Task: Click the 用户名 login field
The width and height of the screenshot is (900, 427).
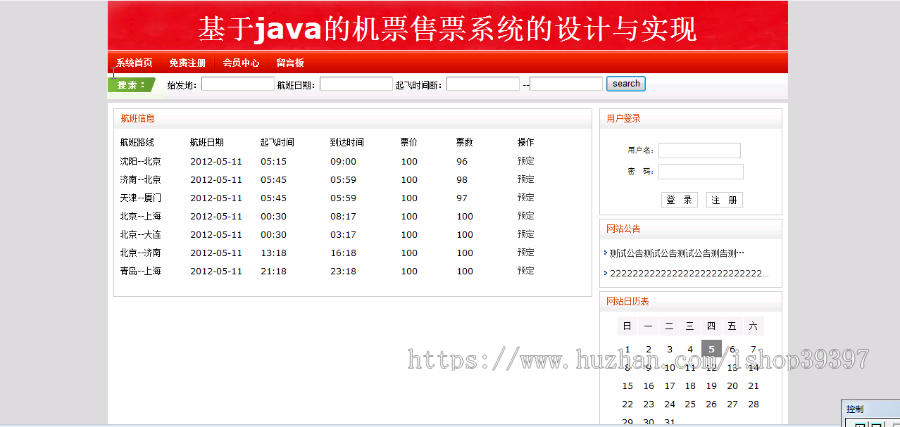Action: pos(699,150)
